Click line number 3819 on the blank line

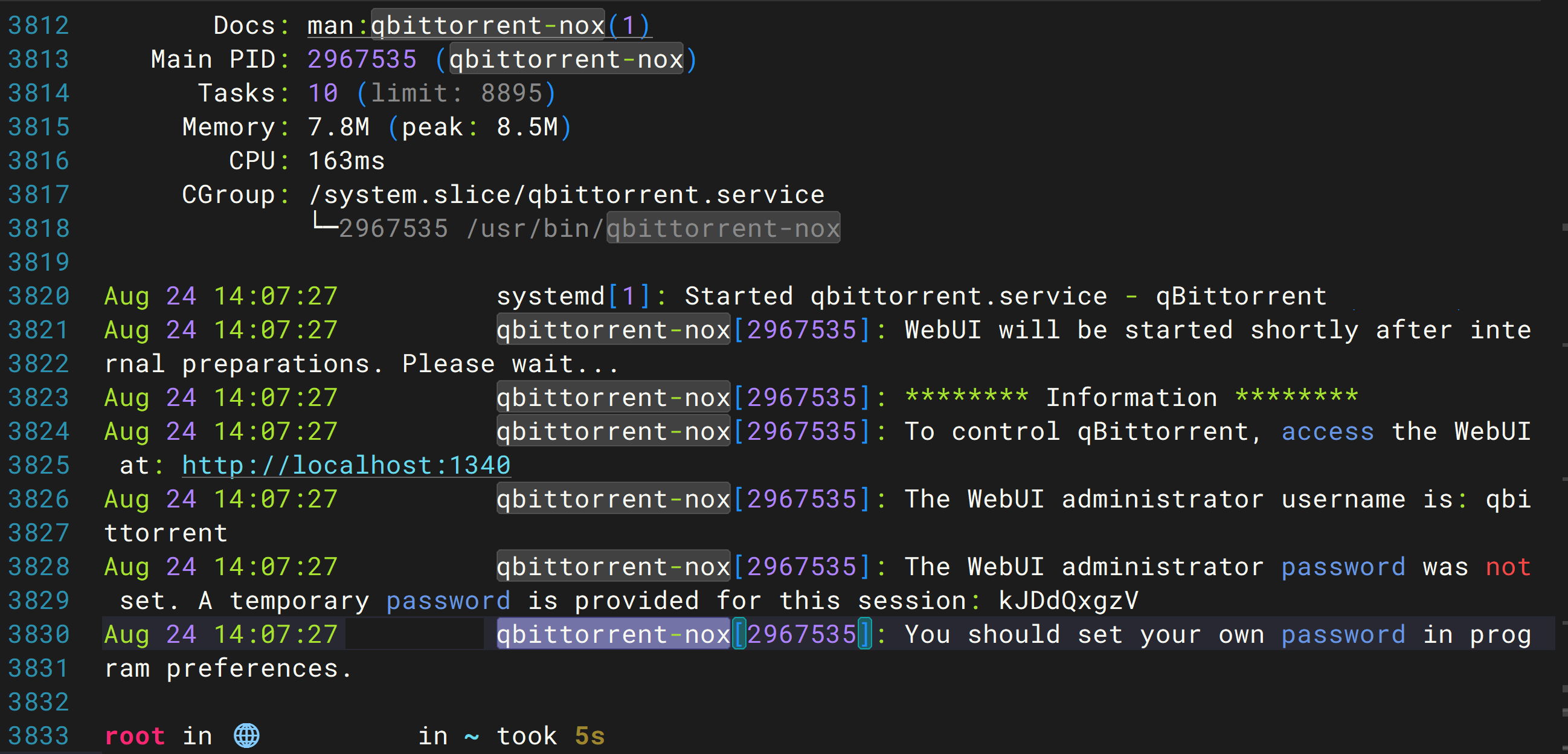point(39,262)
